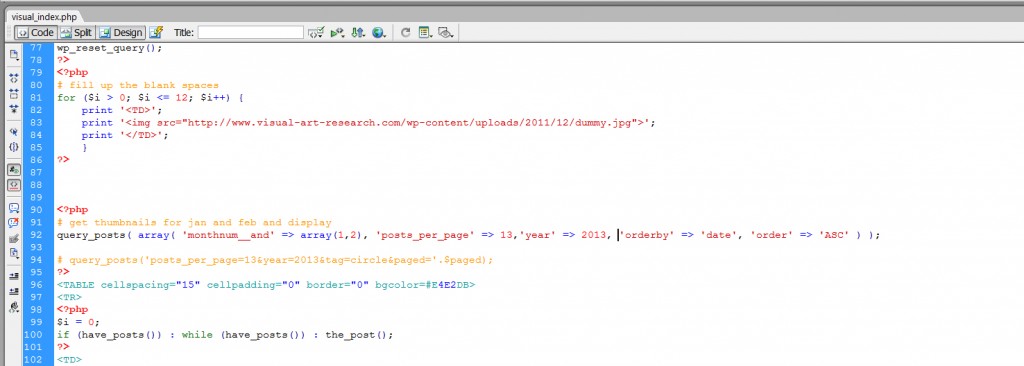Select the visual_index.php document tab
This screenshot has height=366, width=1024.
pyautogui.click(x=44, y=17)
